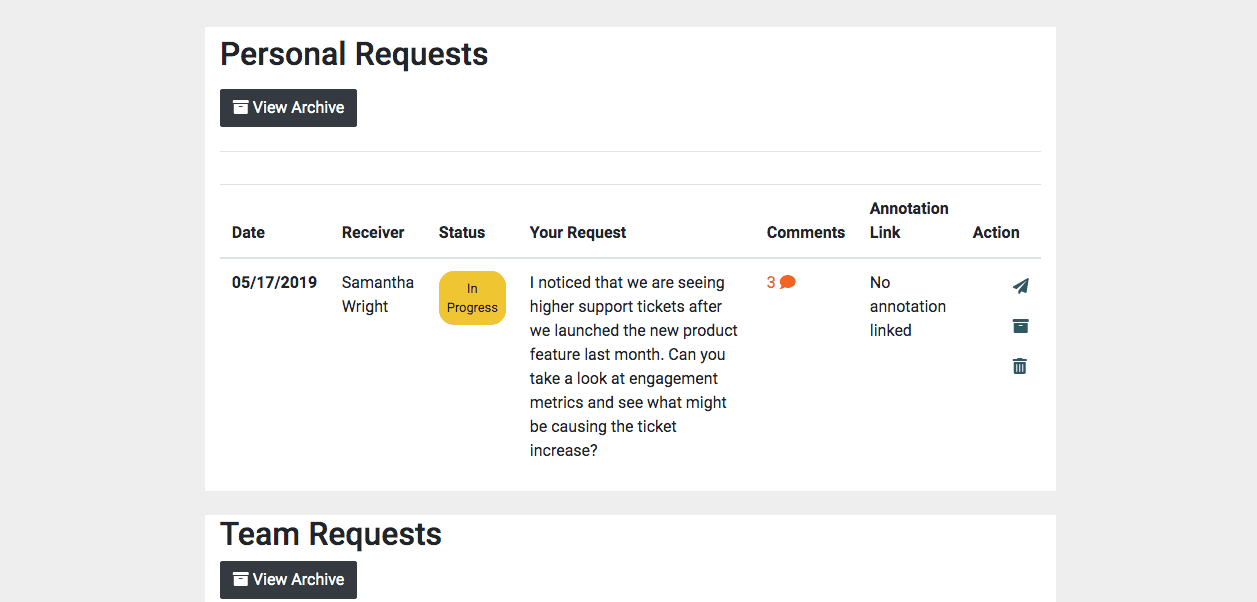This screenshot has width=1257, height=602.
Task: Select the Date column header
Action: click(248, 232)
